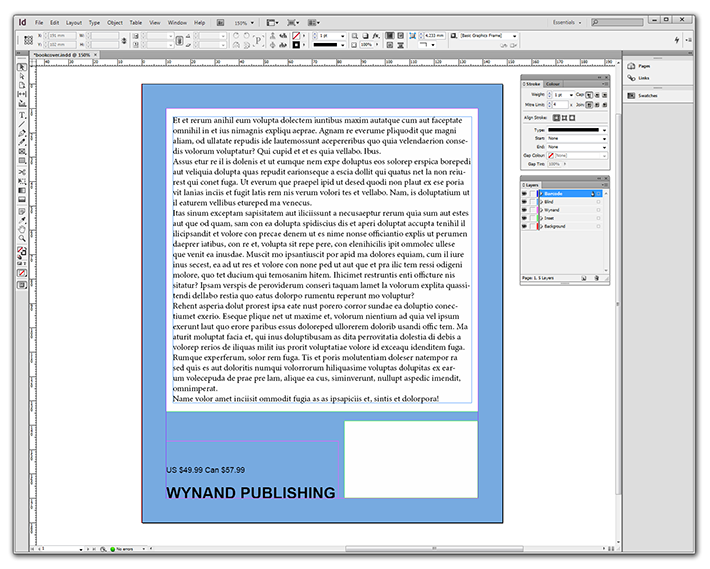710x569 pixels.
Task: Hide the Blind layer
Action: 524,202
